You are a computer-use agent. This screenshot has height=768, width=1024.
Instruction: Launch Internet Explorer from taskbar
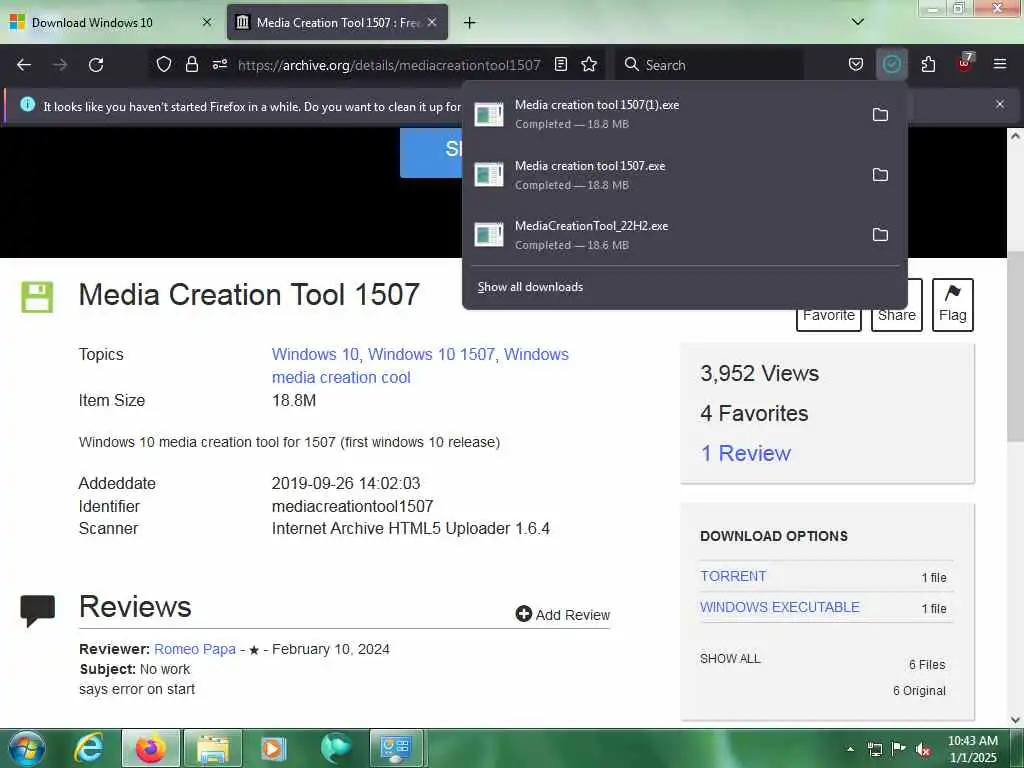point(88,748)
